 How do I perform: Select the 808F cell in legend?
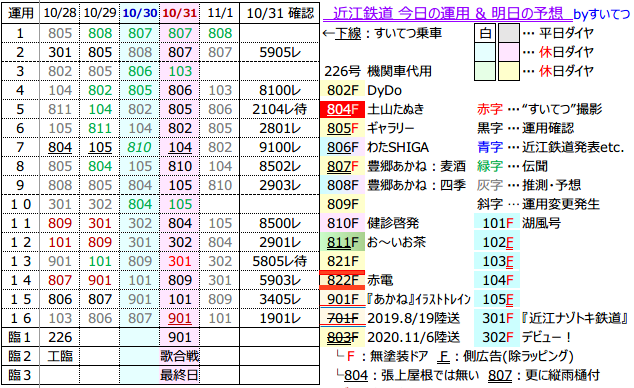coord(342,185)
